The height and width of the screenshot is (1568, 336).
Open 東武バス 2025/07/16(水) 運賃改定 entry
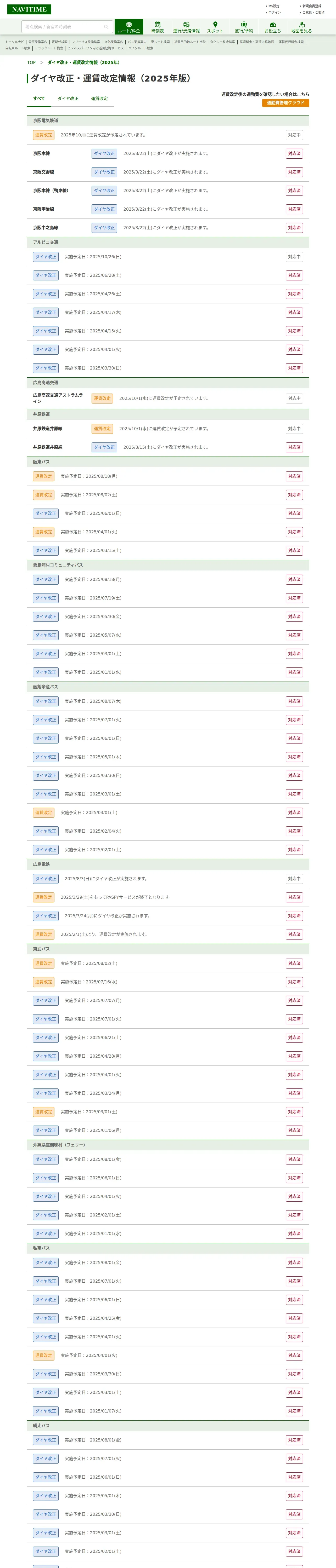click(x=168, y=982)
